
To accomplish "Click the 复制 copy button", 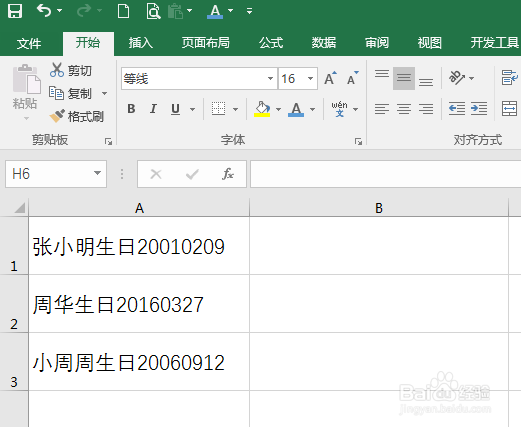I will point(70,94).
